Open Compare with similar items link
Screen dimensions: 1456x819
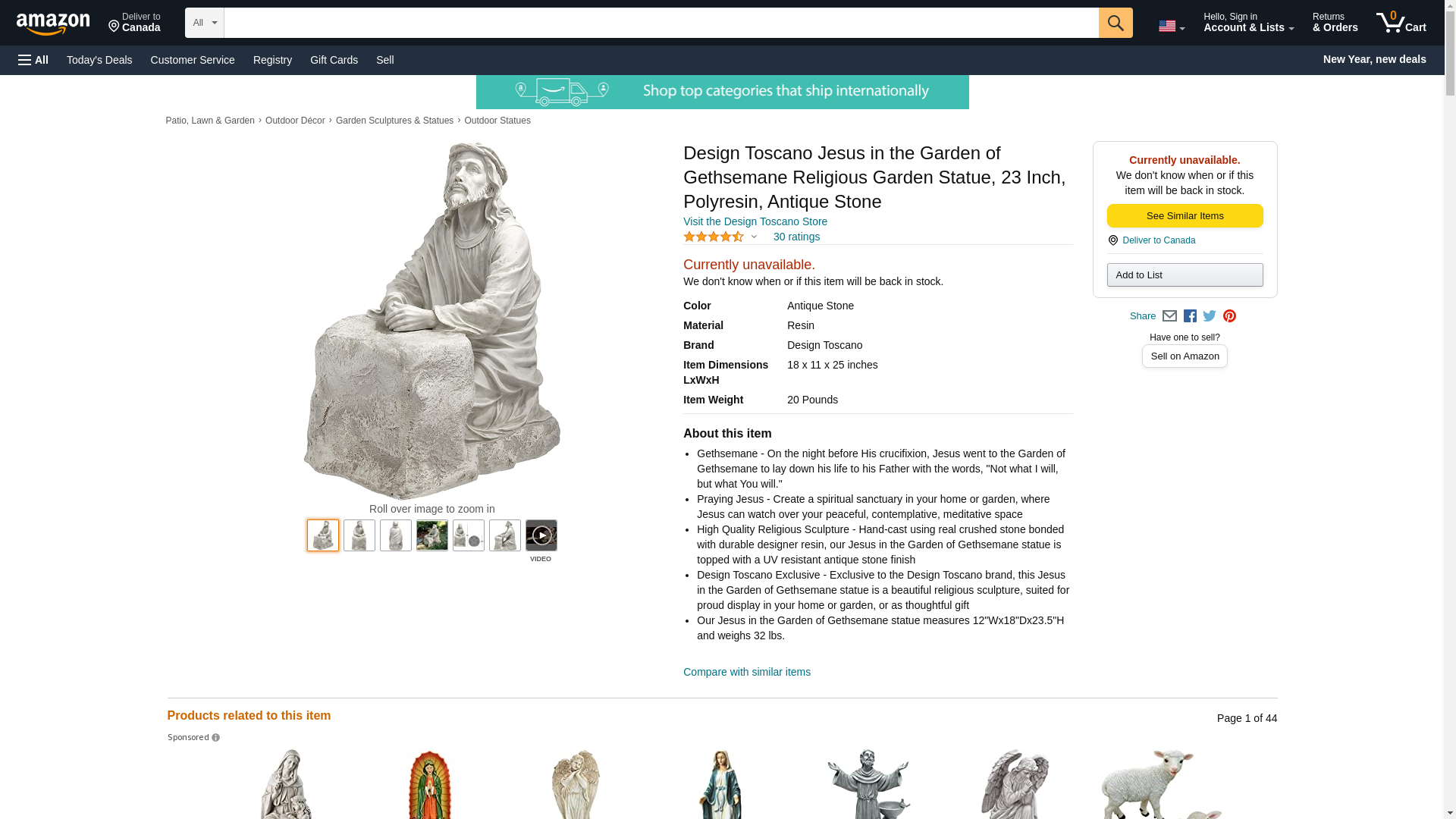coord(746,672)
